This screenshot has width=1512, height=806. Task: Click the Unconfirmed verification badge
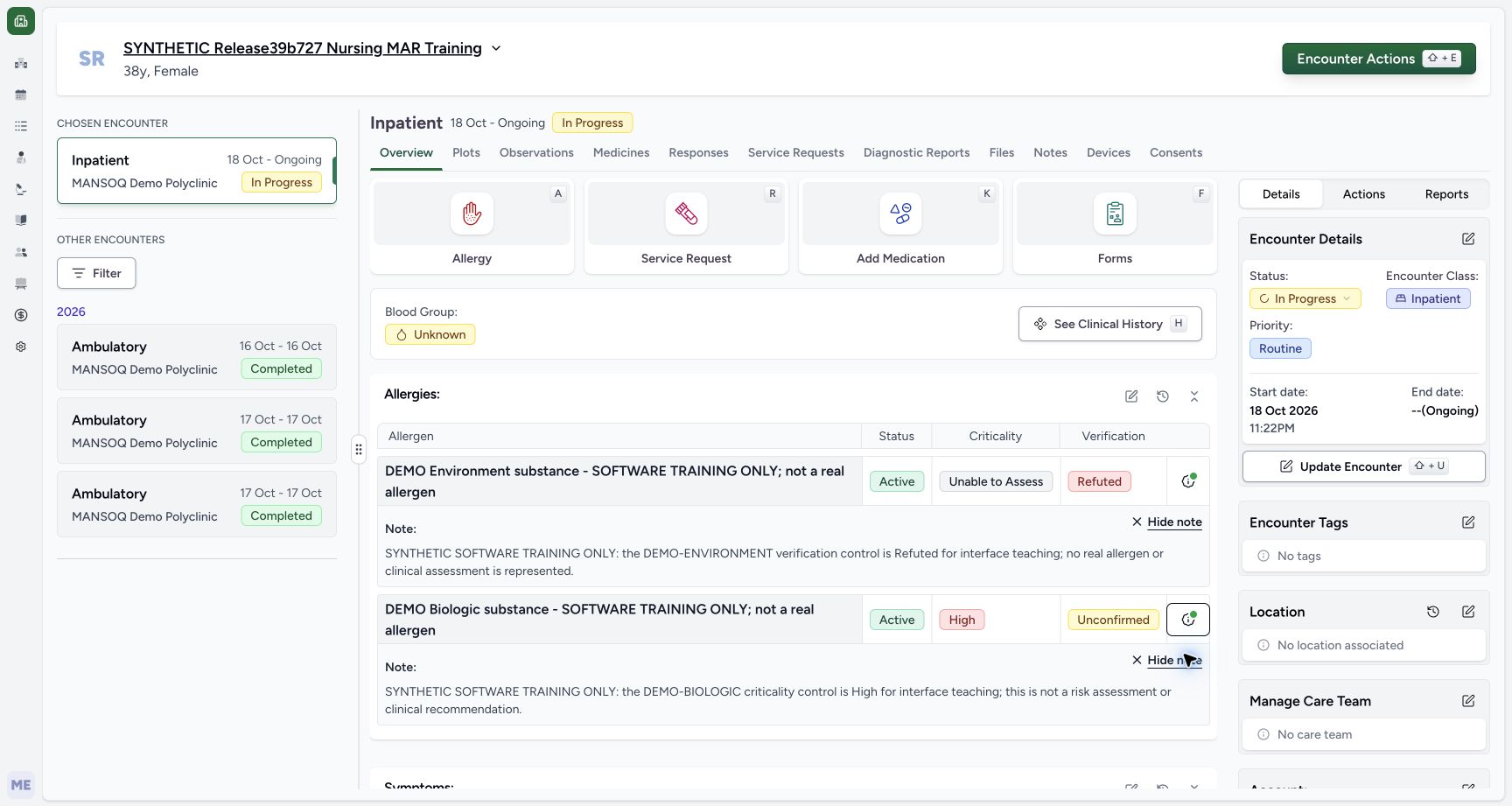pyautogui.click(x=1113, y=620)
